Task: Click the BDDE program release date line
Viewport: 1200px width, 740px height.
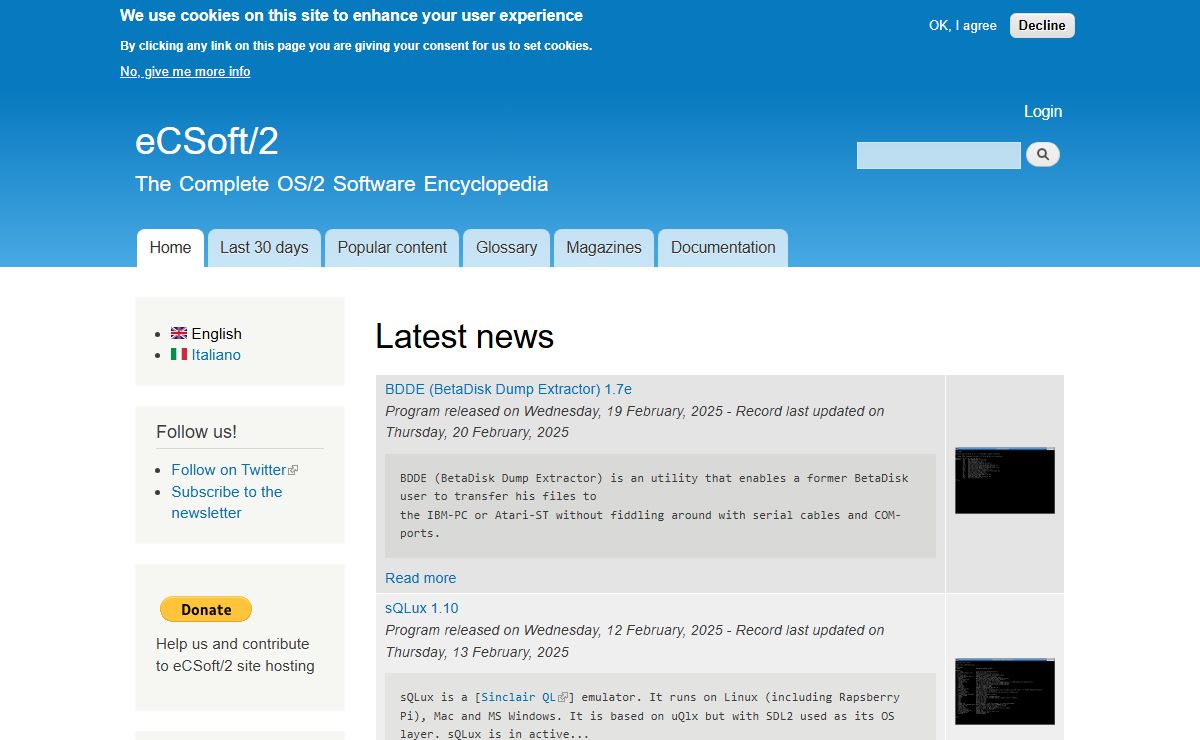Action: (x=635, y=422)
